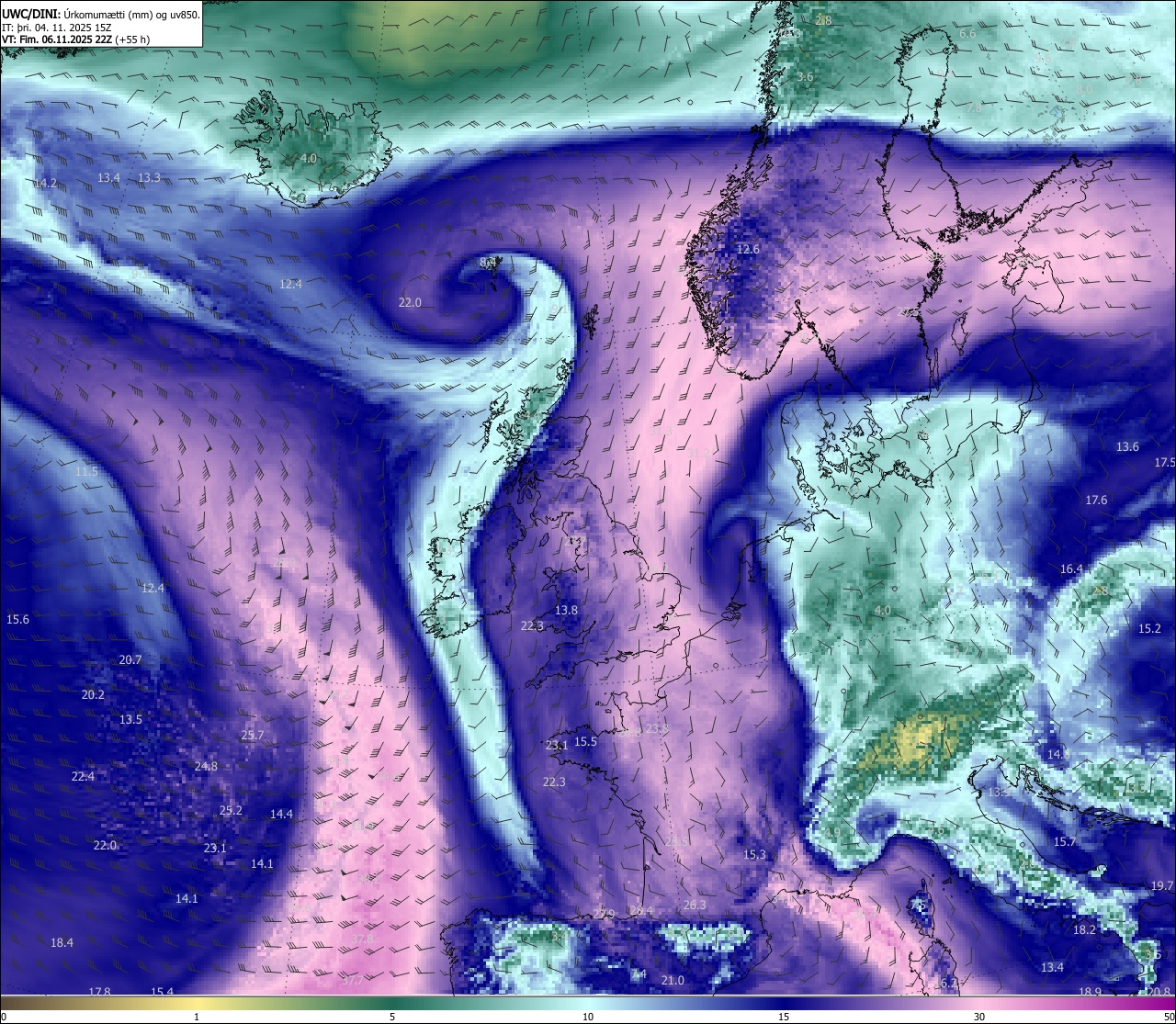Screen dimensions: 1176x1024
Task: Click the 18.4 value in the lower left
Action: [x=62, y=943]
